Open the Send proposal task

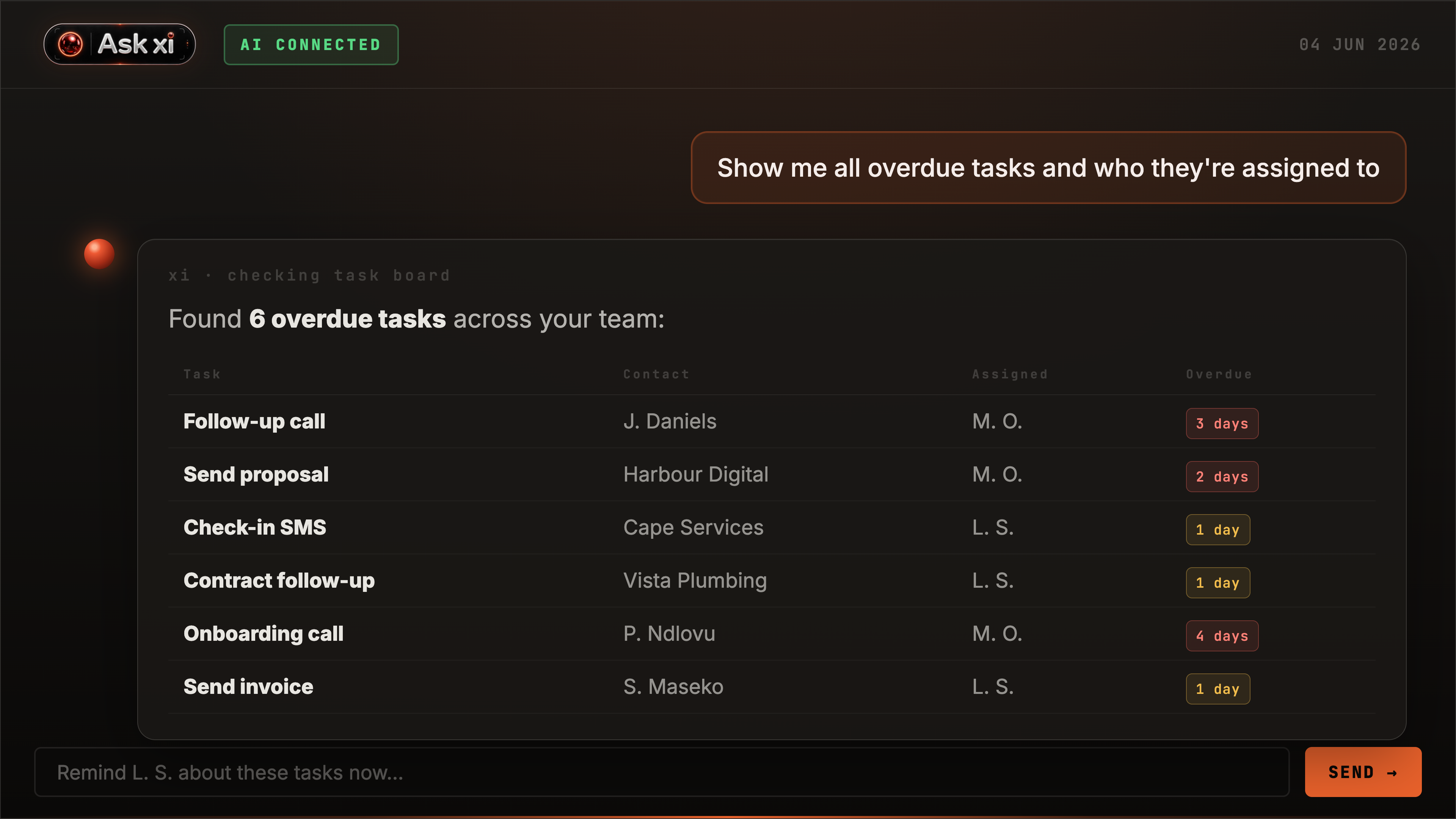(x=256, y=475)
